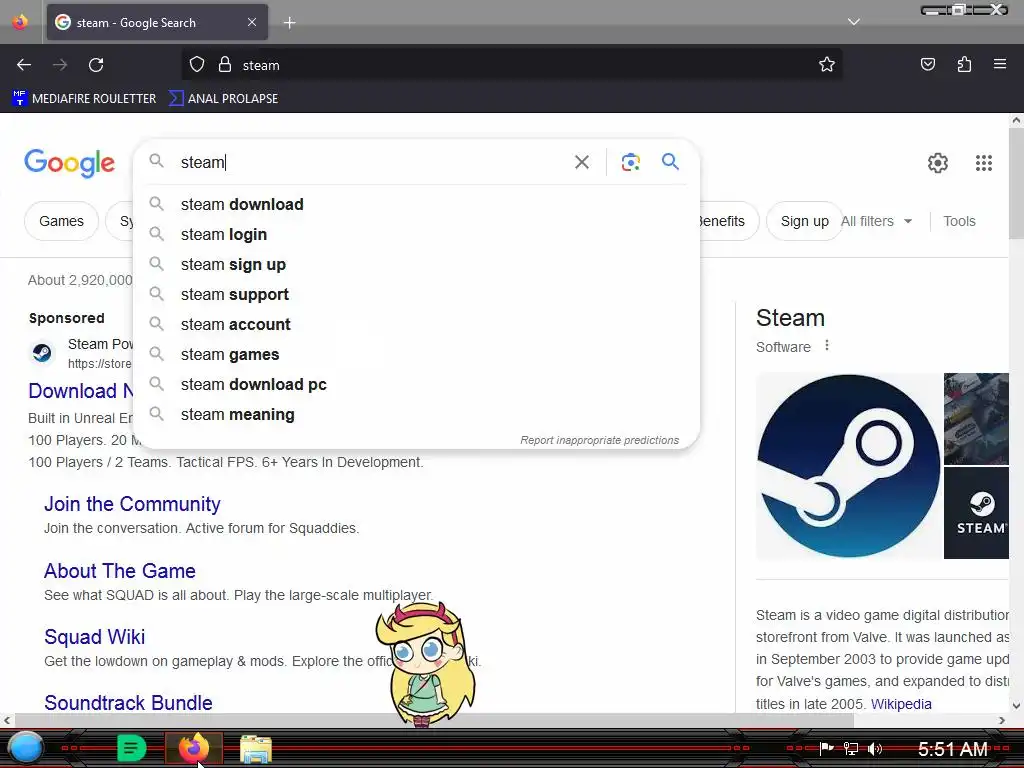Open Squad Wiki link
This screenshot has height=768, width=1024.
(x=94, y=637)
